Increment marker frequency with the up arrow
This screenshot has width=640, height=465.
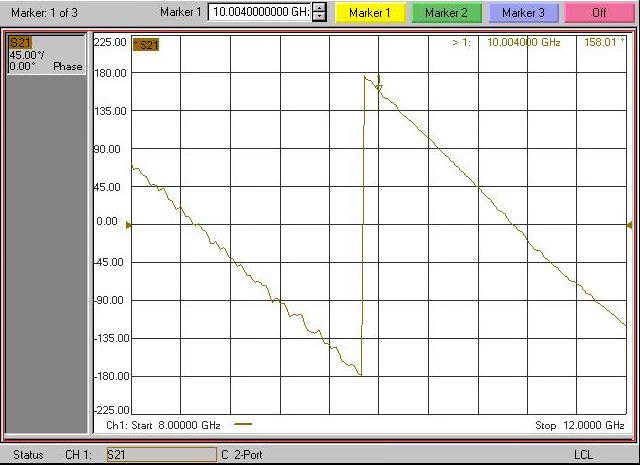(319, 8)
